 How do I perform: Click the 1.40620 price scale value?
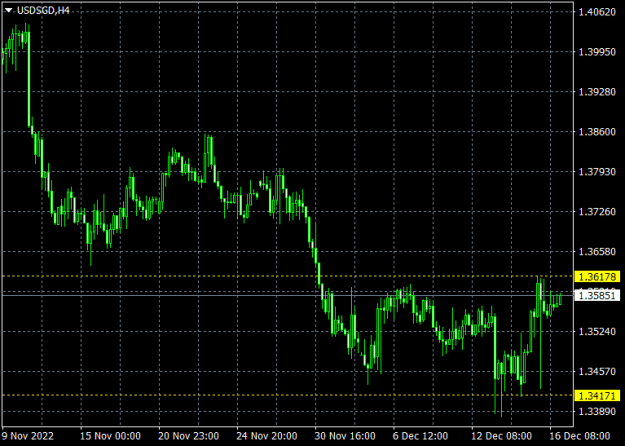pos(597,12)
